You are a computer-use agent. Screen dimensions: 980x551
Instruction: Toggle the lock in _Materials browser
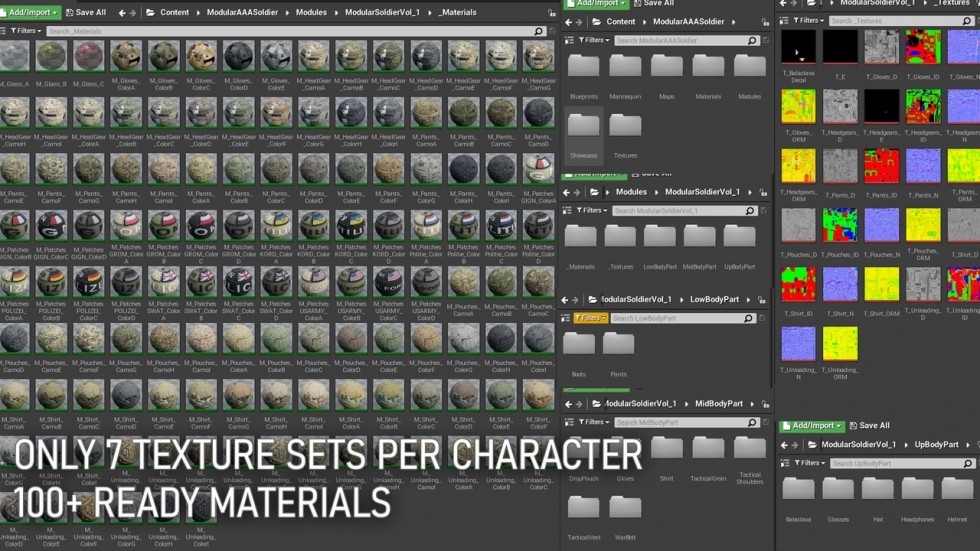point(551,13)
